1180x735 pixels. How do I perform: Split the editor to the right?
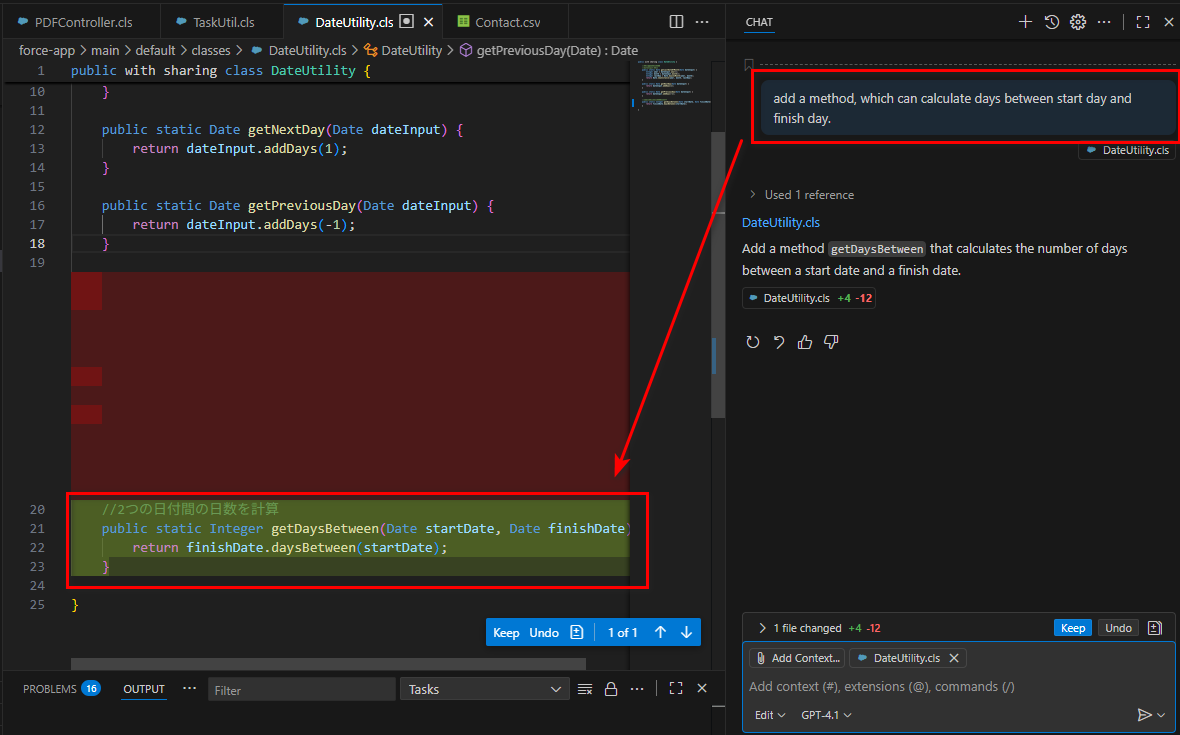tap(676, 21)
